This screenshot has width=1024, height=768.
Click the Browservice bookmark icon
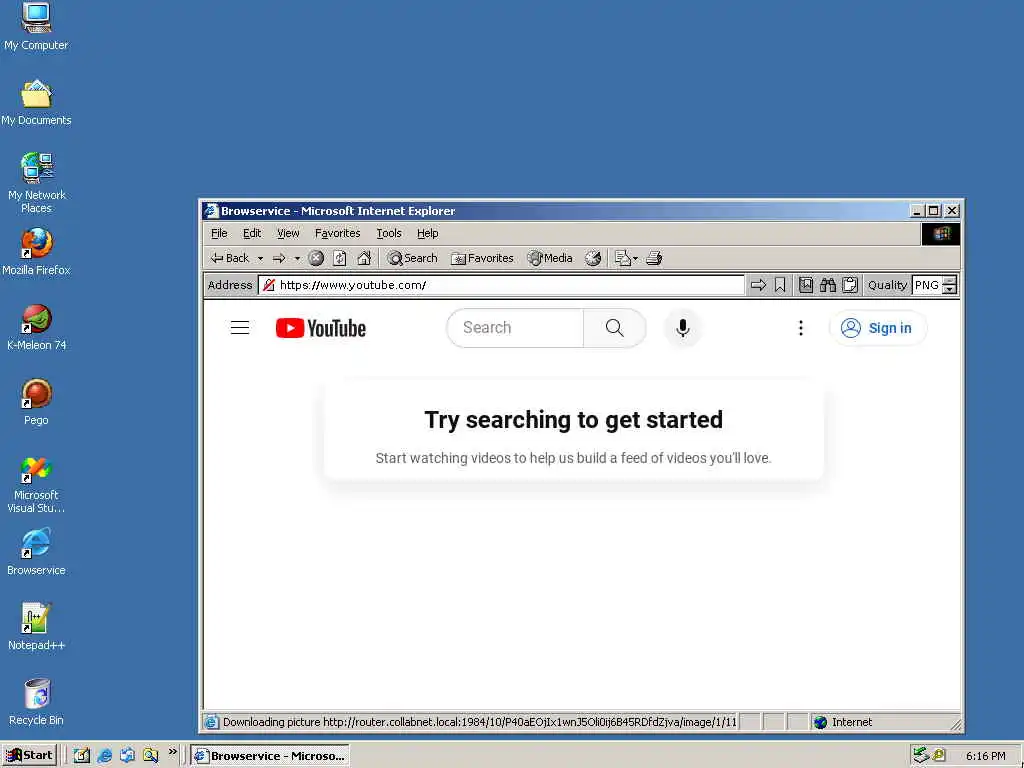coord(780,285)
